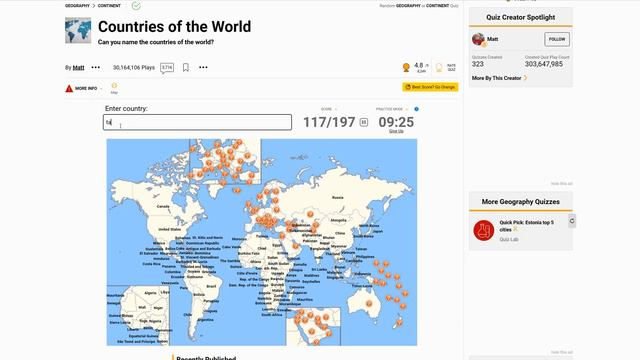Open the comments bubble showing 3,716
The height and width of the screenshot is (360, 640).
pyautogui.click(x=167, y=68)
